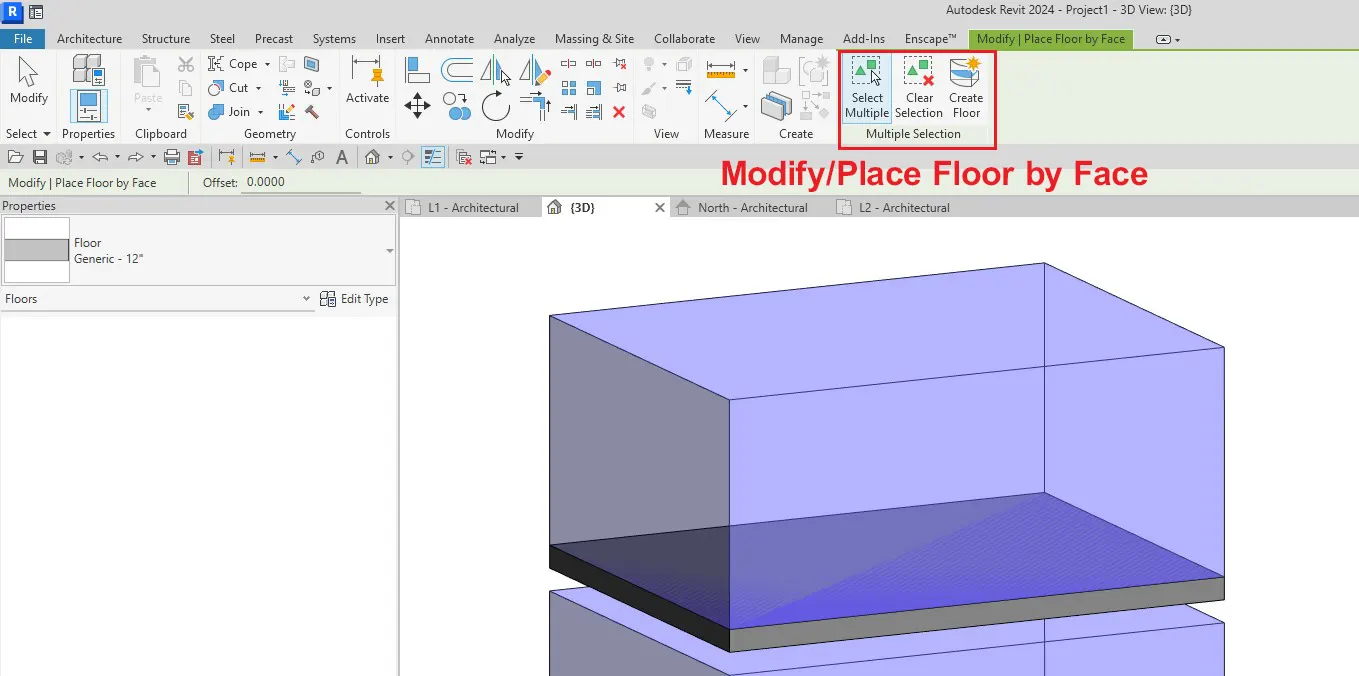The width and height of the screenshot is (1359, 676).
Task: Click the Activate controls button
Action: click(367, 80)
